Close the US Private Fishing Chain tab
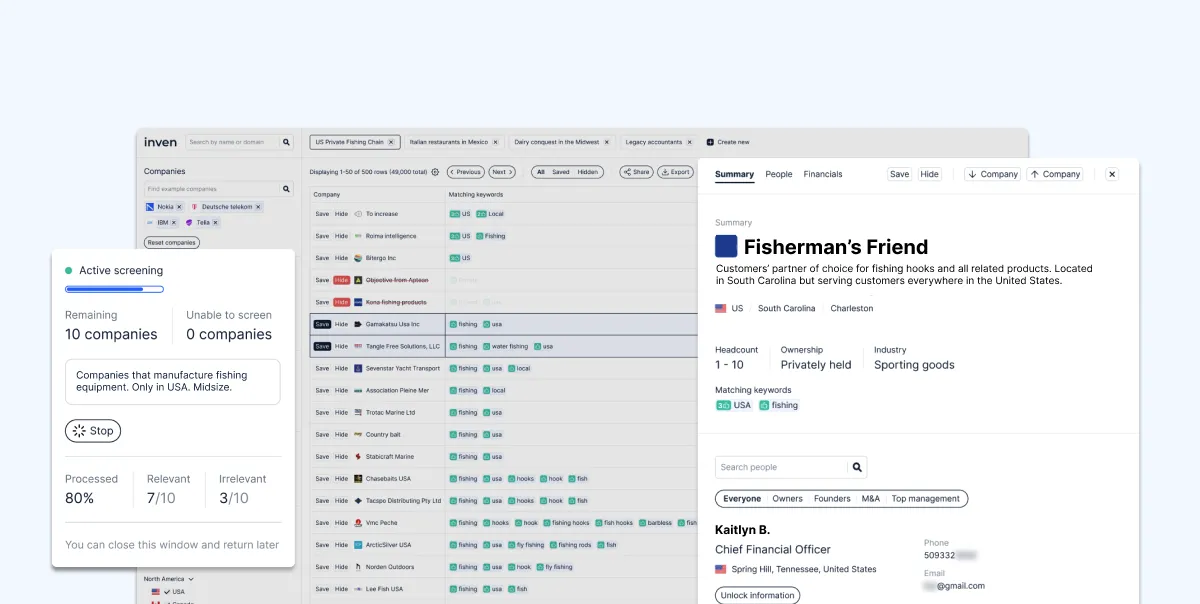Viewport: 1200px width, 604px height. (392, 142)
